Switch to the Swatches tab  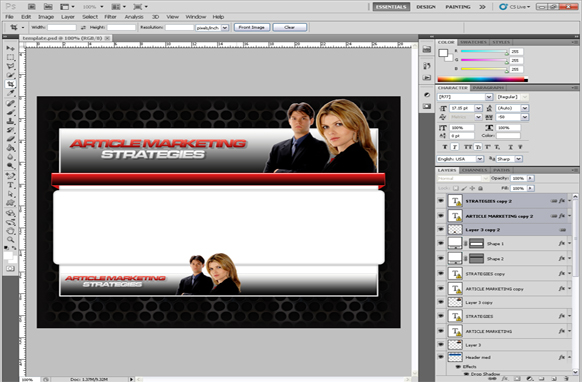coord(473,42)
